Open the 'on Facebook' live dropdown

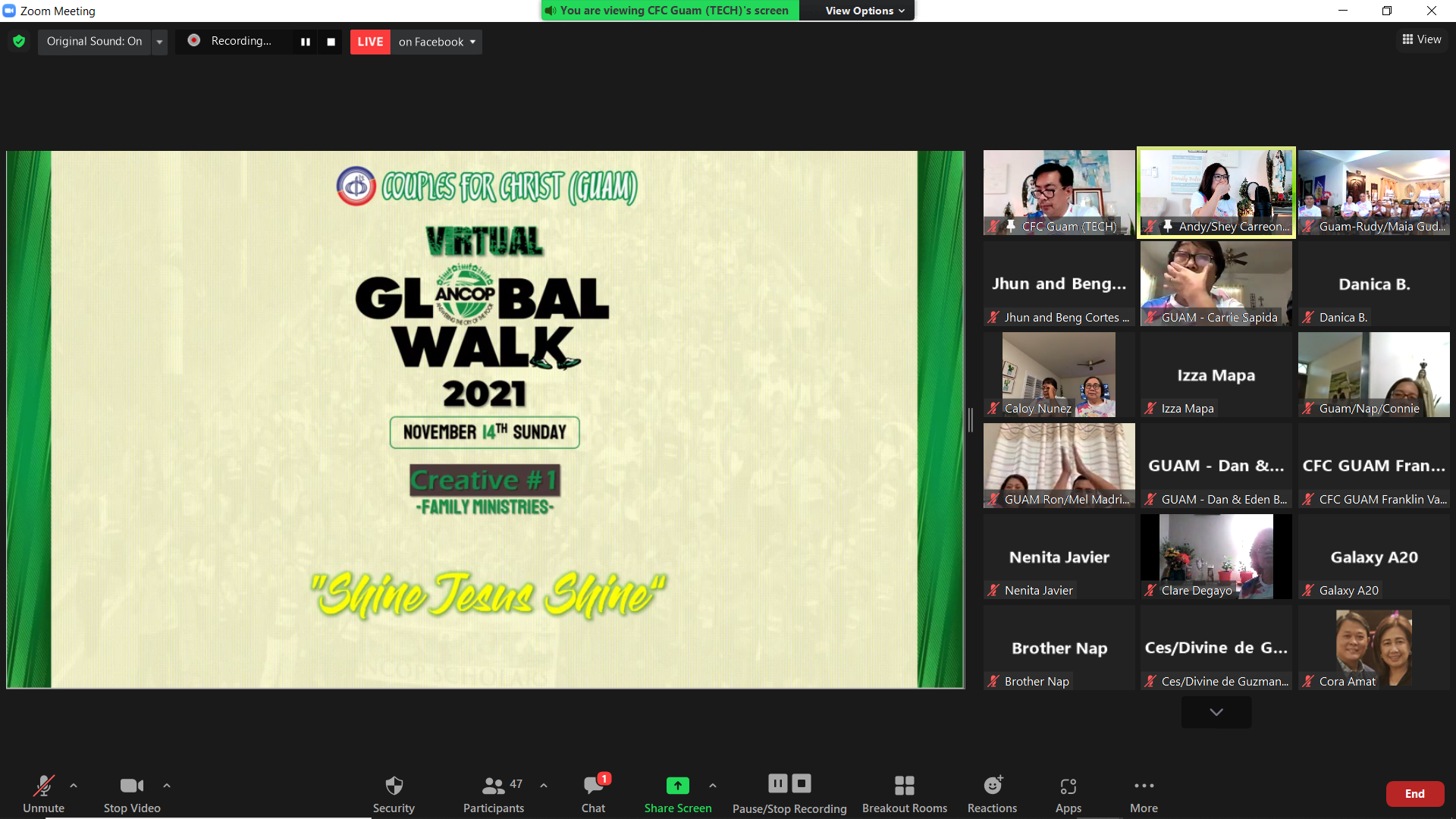[437, 42]
